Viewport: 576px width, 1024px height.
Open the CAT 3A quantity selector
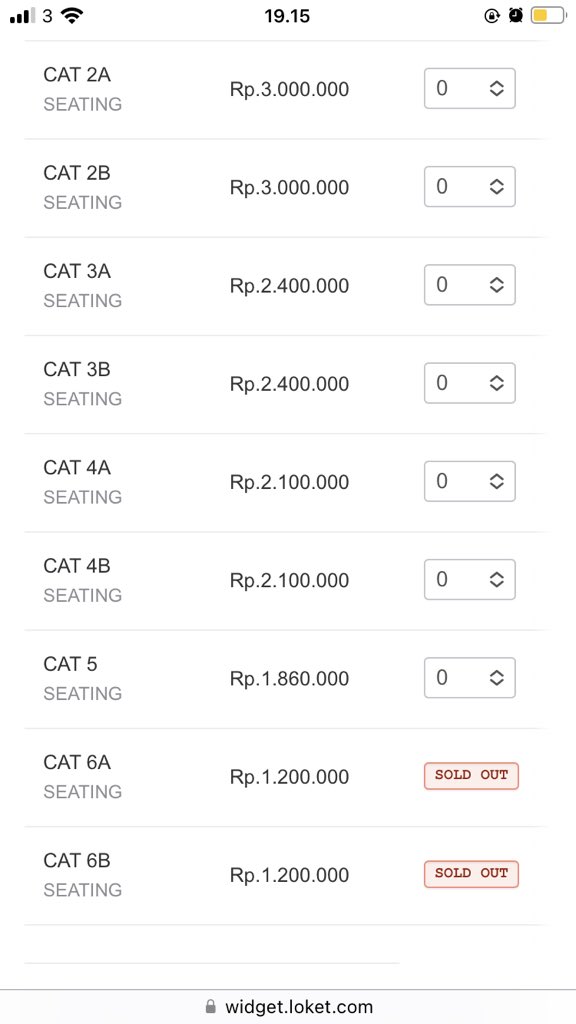click(x=470, y=285)
